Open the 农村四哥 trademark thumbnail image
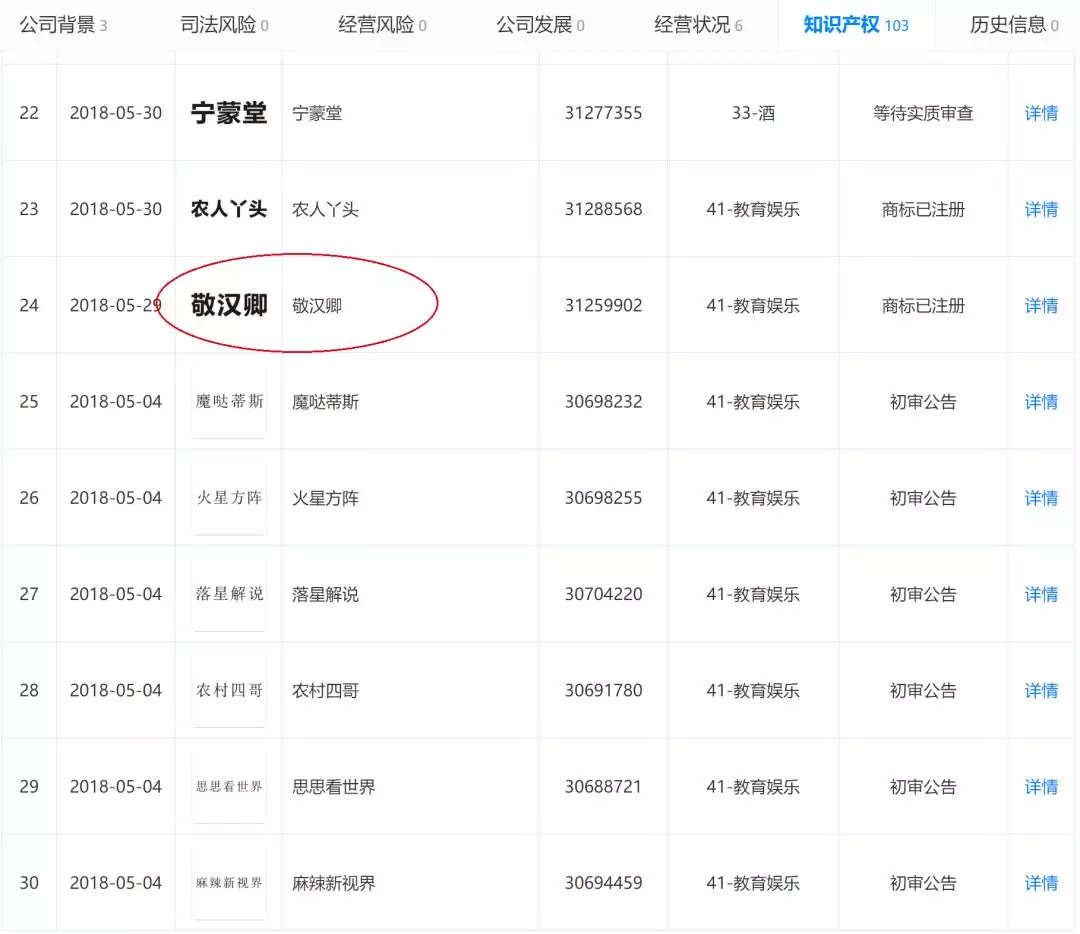Viewport: 1080px width, 934px height. tap(229, 690)
